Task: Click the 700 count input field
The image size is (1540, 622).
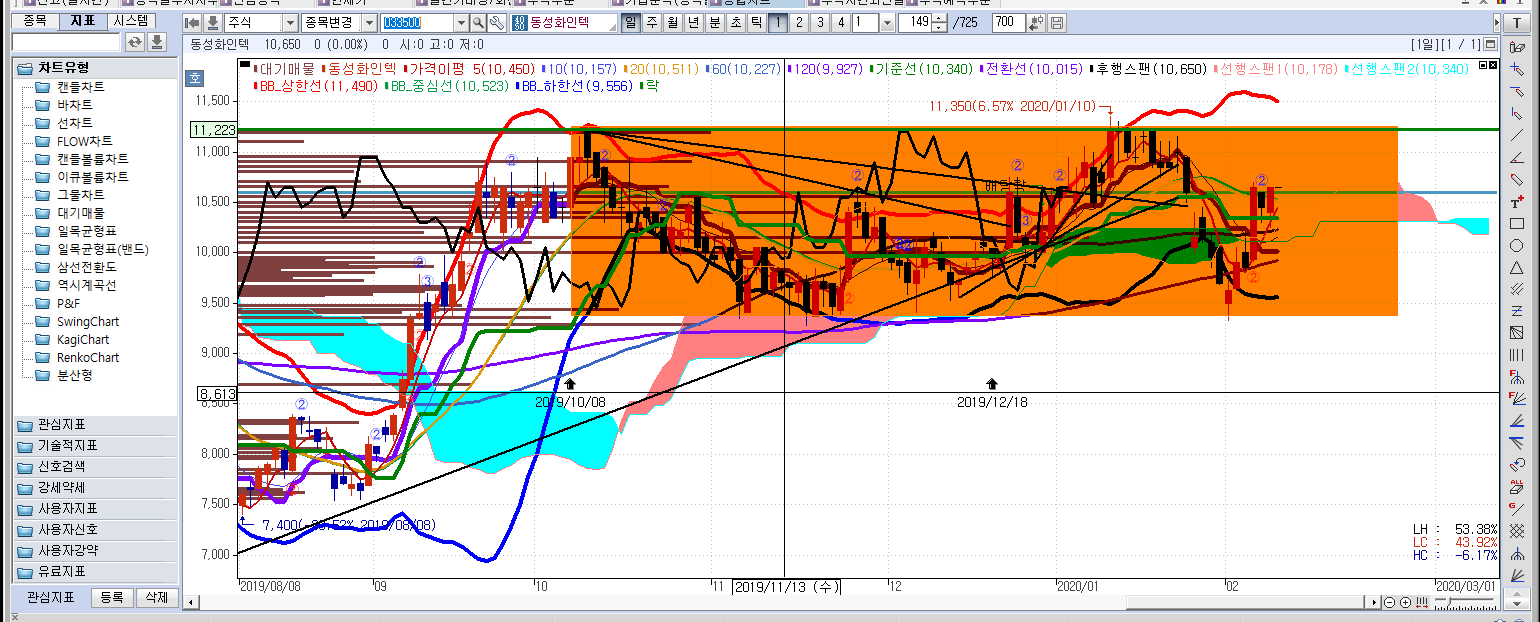Action: (1009, 22)
